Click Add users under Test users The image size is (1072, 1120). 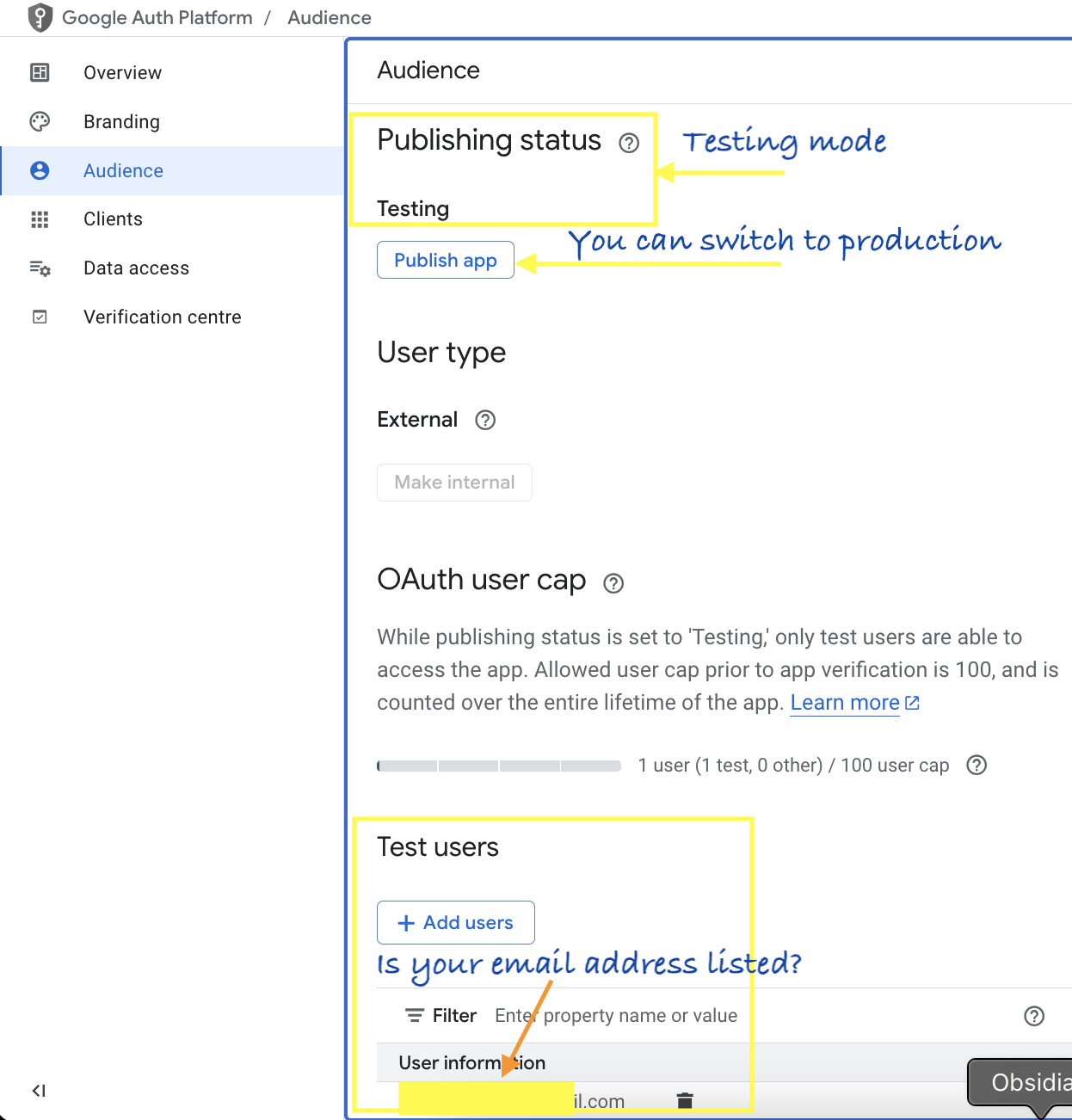tap(455, 922)
